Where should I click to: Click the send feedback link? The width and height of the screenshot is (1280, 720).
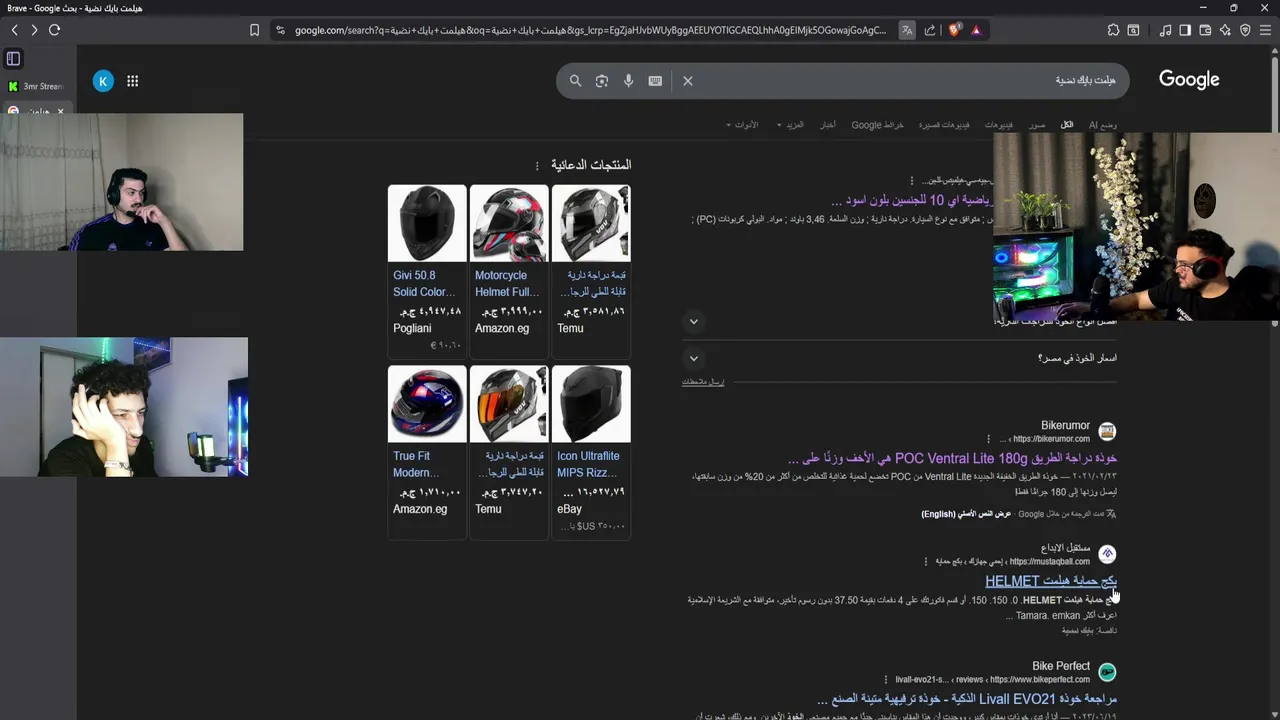pos(703,382)
